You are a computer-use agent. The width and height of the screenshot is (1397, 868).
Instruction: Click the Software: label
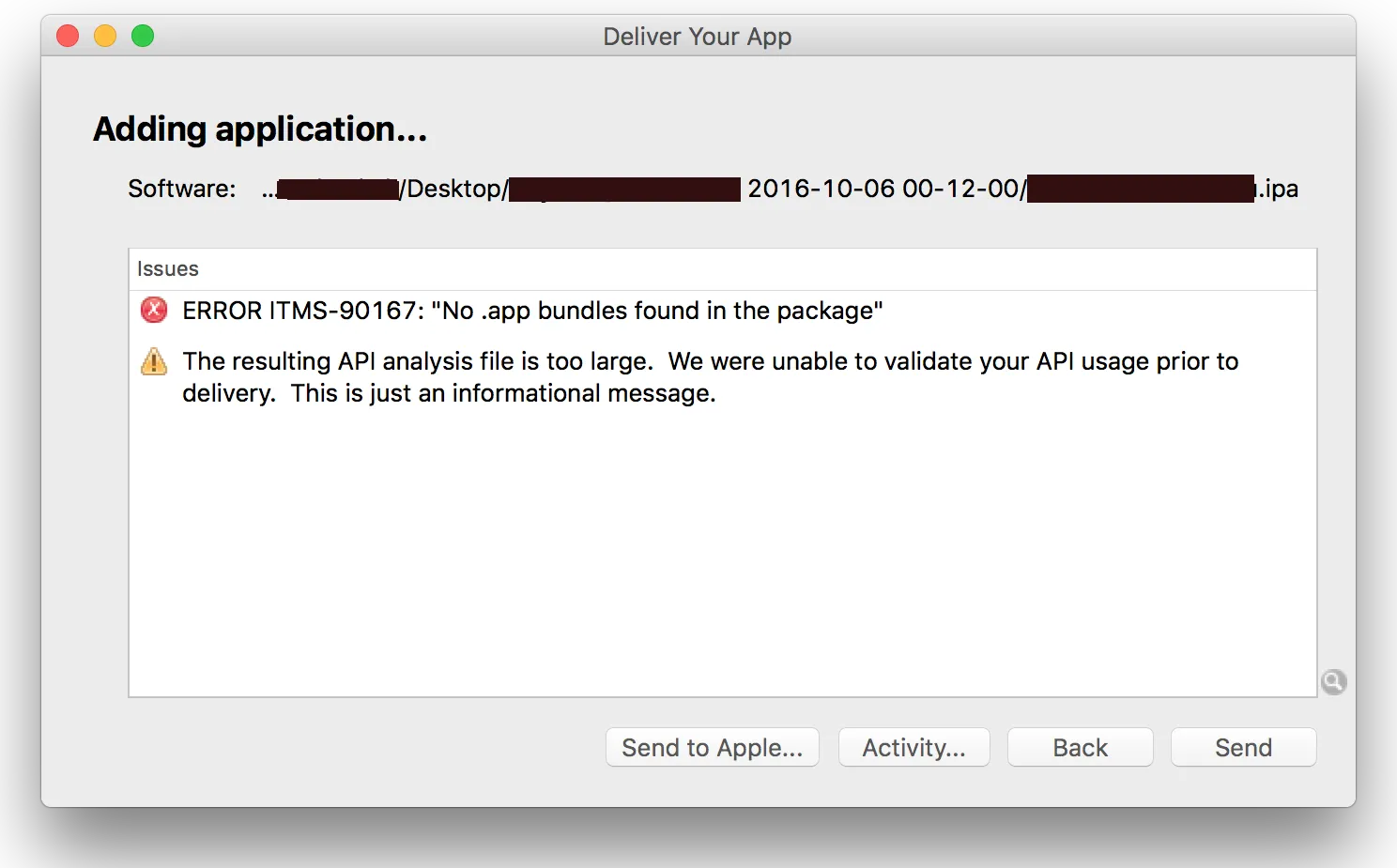click(x=181, y=189)
